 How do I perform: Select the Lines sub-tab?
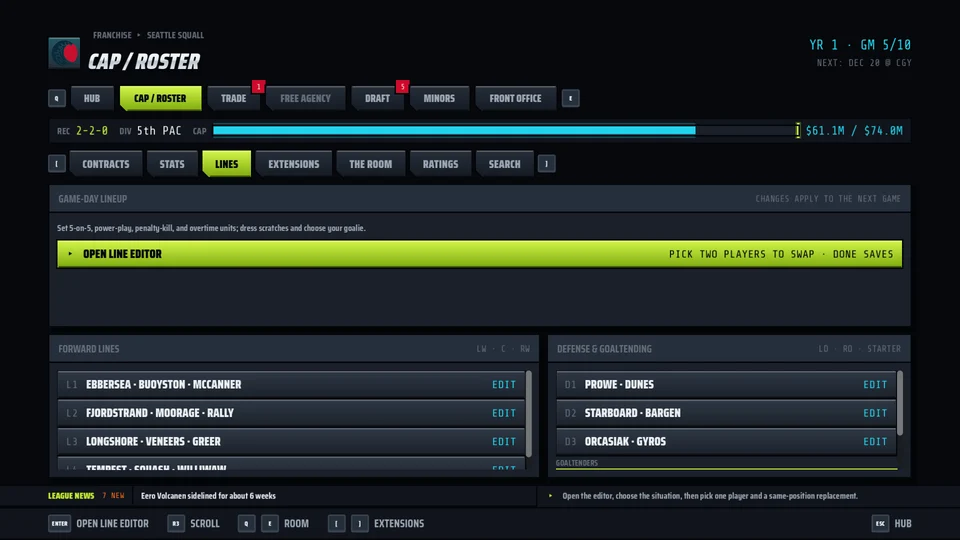[227, 164]
